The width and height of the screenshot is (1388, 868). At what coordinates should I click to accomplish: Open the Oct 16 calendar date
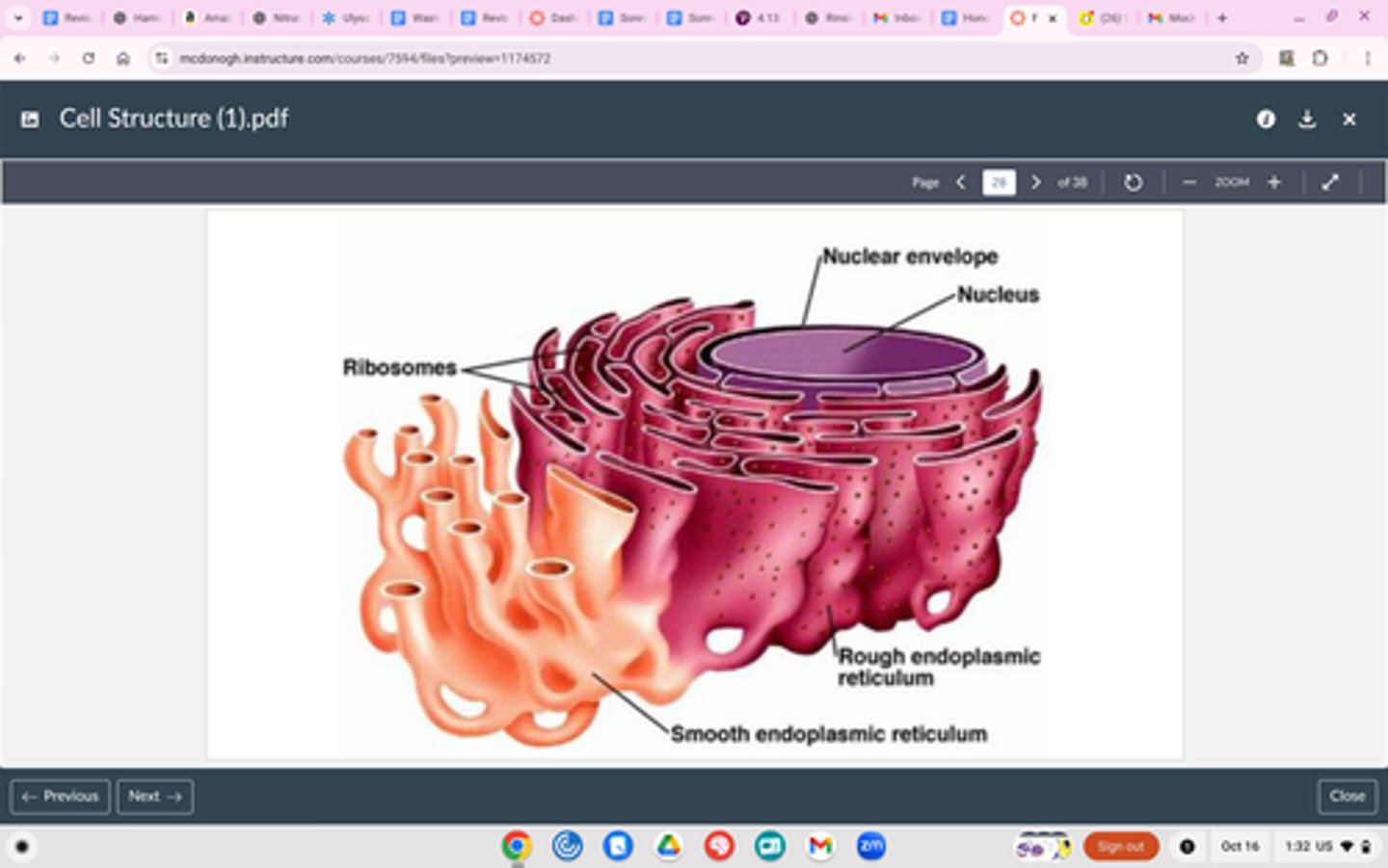[x=1240, y=846]
